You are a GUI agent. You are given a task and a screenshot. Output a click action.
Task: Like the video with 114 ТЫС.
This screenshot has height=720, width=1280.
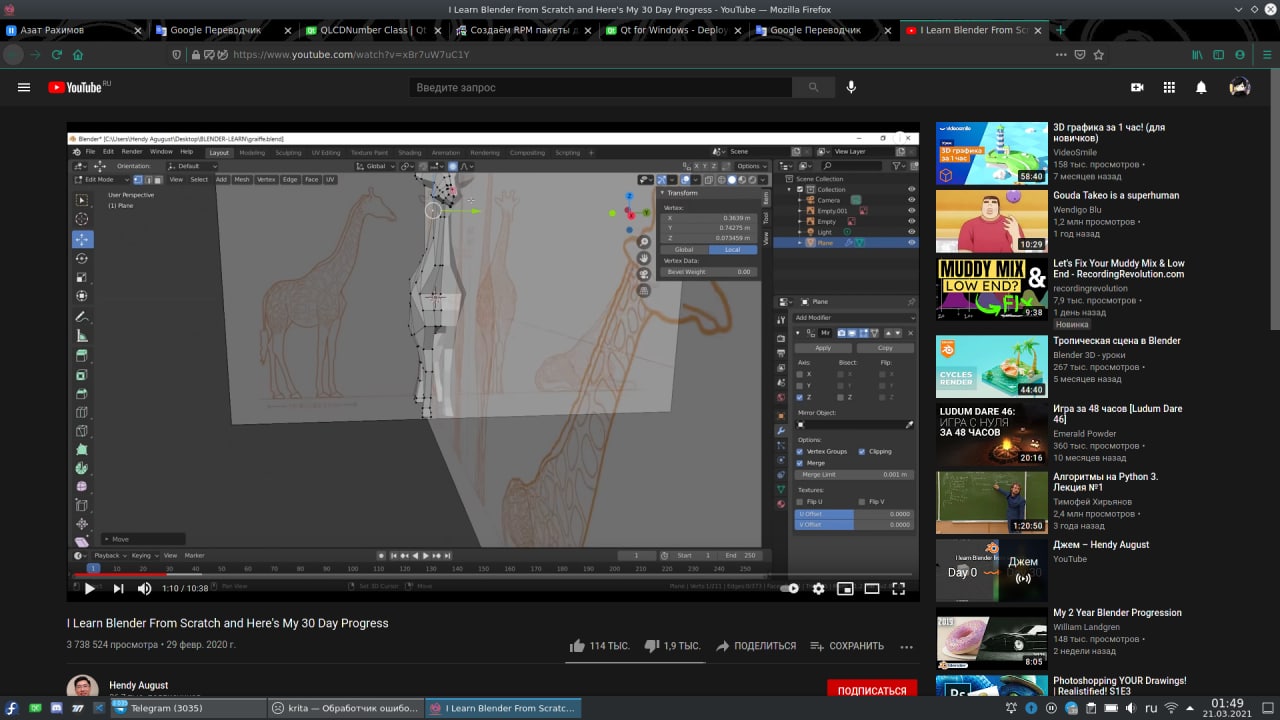pyautogui.click(x=599, y=646)
